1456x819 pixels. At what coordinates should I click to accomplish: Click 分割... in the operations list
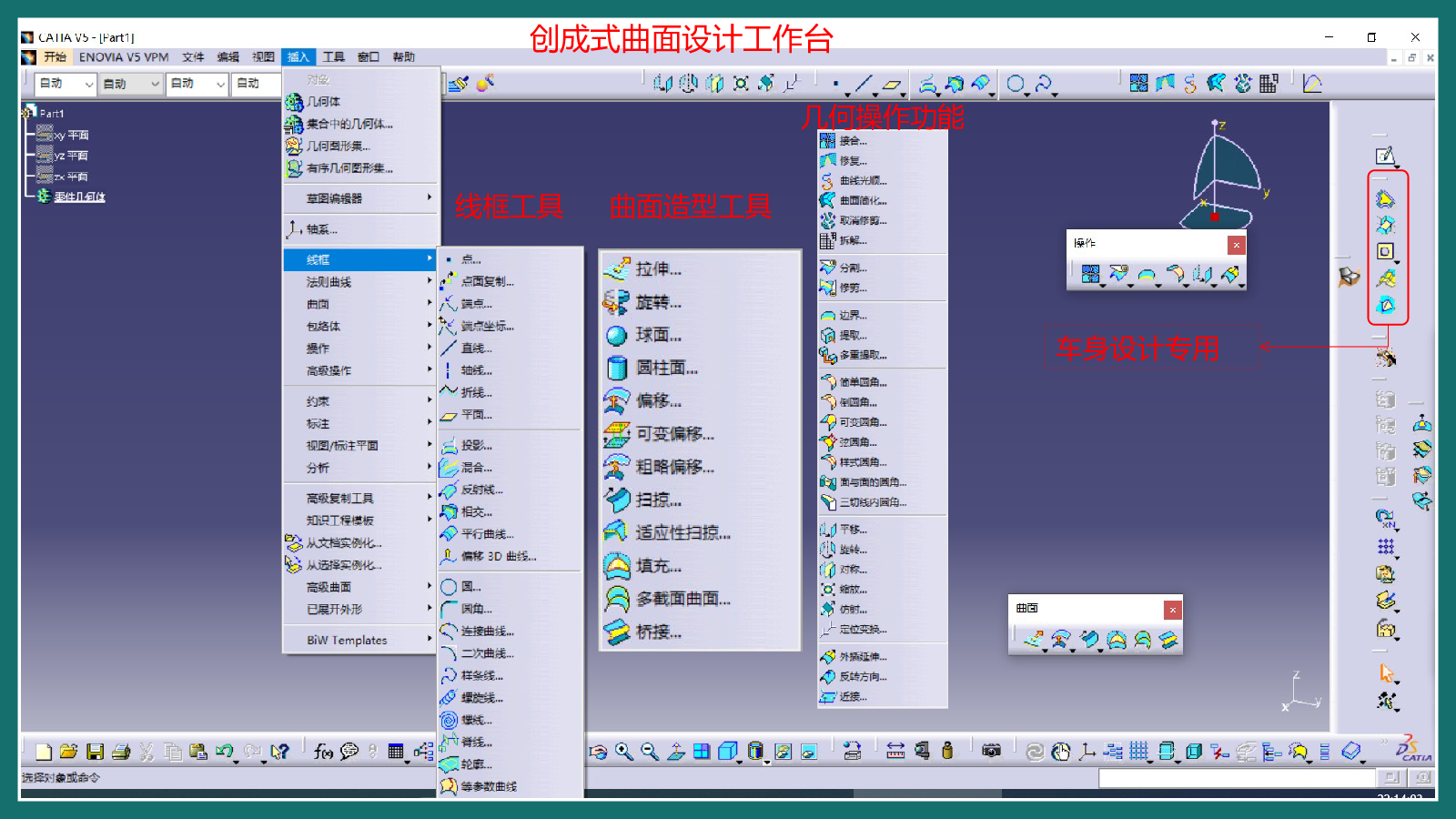click(x=882, y=268)
